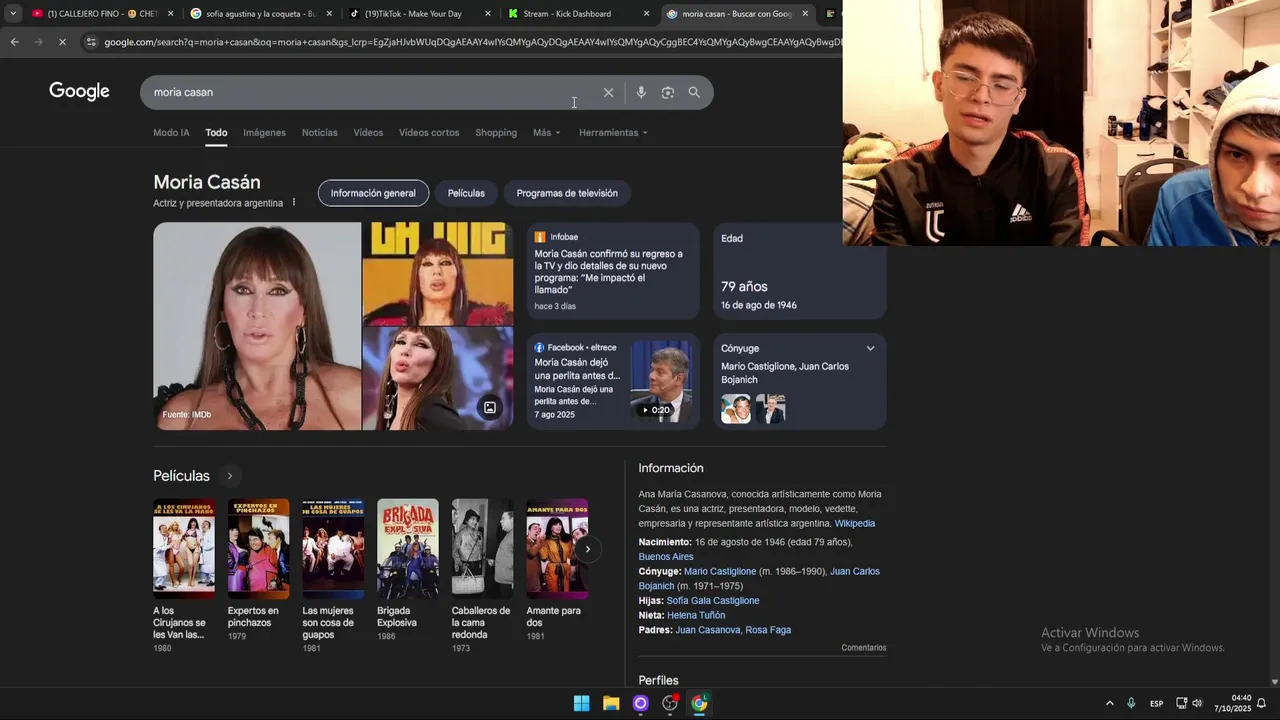Click the browser address bar URL
Image resolution: width=1280 pixels, height=720 pixels.
point(472,42)
